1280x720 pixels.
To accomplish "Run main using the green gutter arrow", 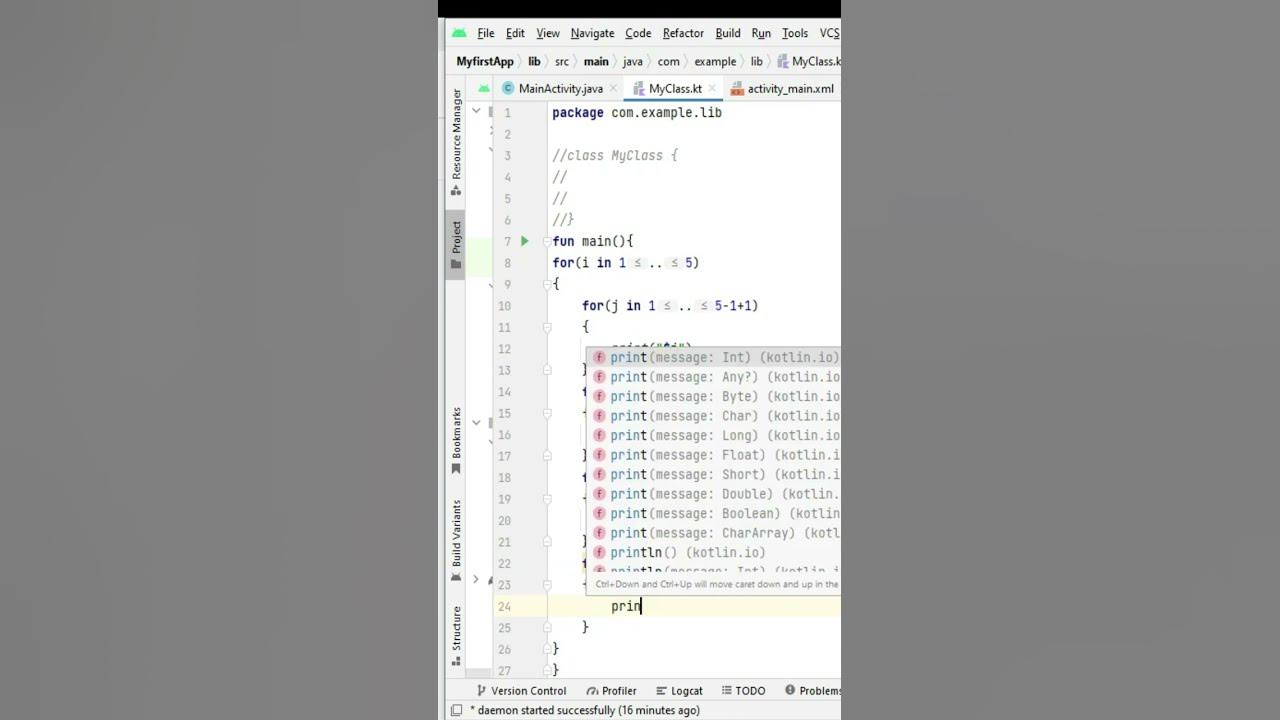I will point(524,241).
